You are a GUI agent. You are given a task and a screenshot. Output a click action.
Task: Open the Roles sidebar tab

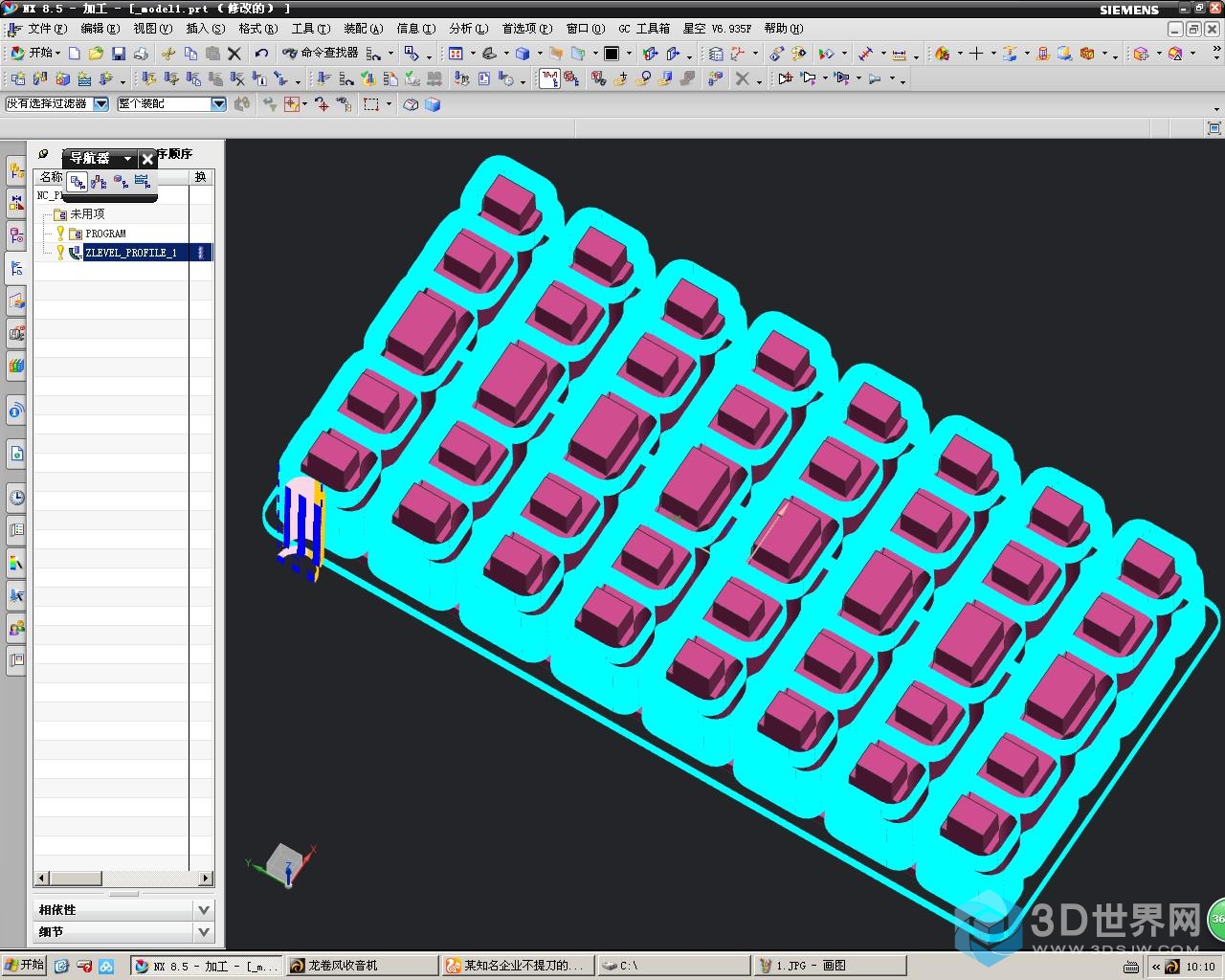pos(16,628)
